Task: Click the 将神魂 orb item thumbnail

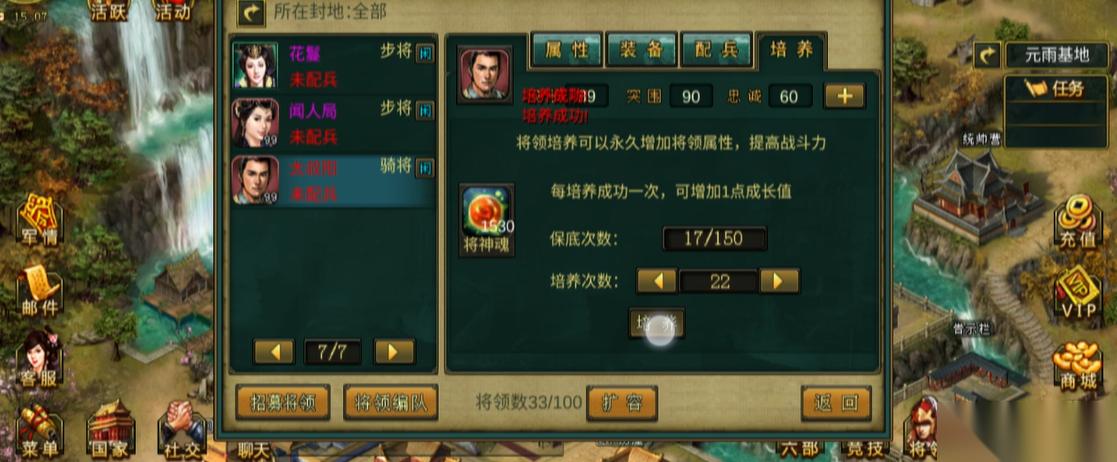Action: point(487,212)
